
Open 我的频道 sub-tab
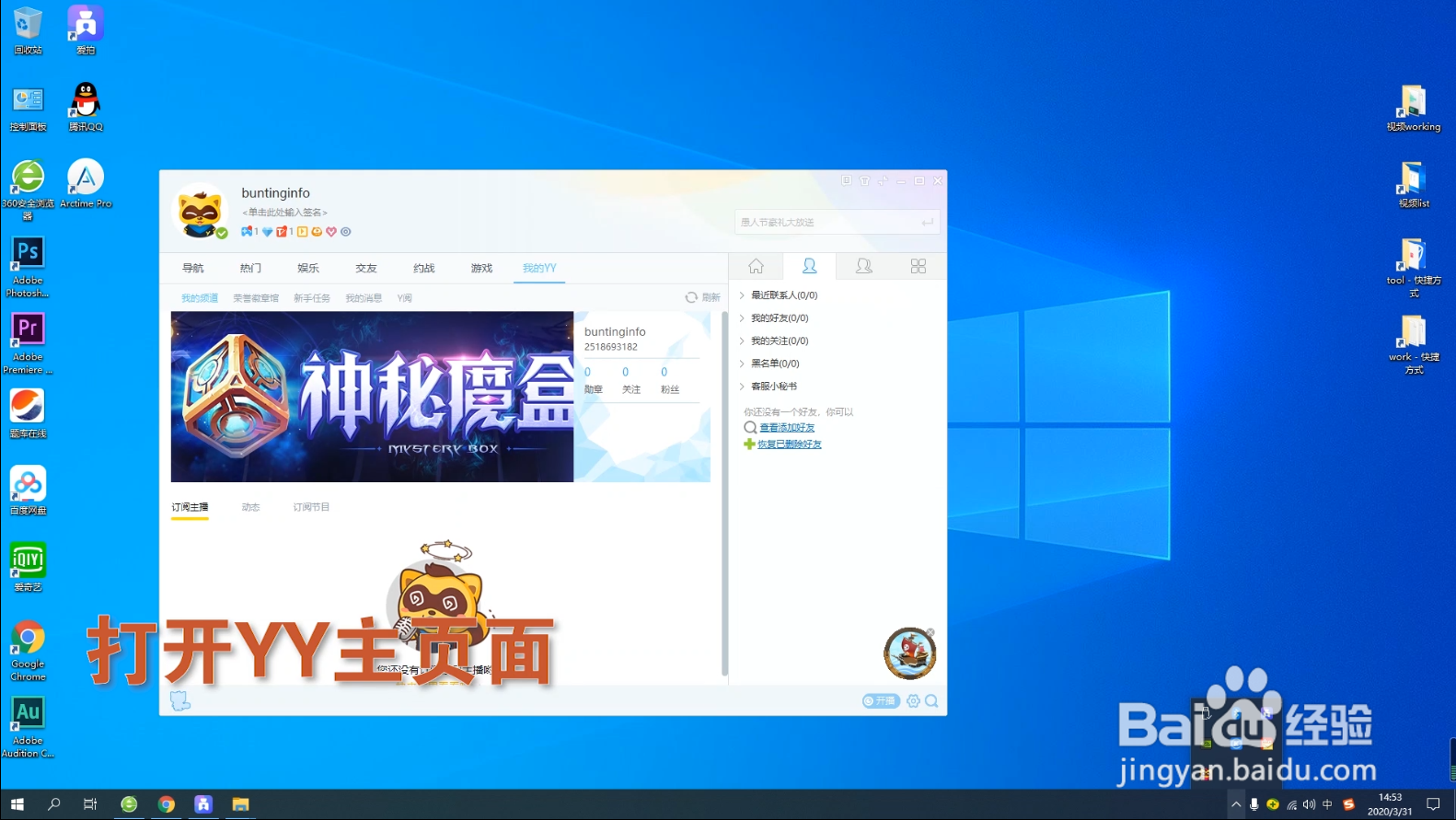coord(200,298)
